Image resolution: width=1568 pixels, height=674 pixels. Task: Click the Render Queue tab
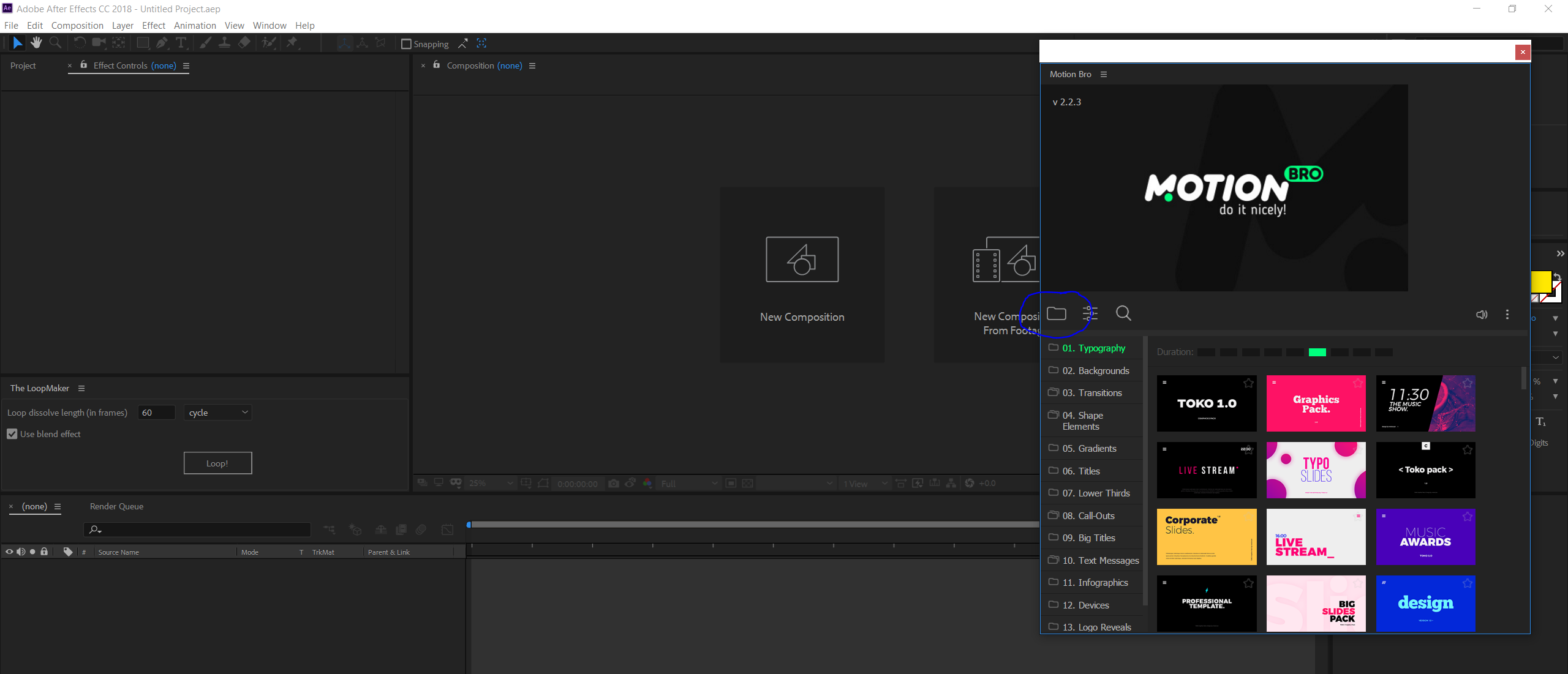click(x=117, y=505)
